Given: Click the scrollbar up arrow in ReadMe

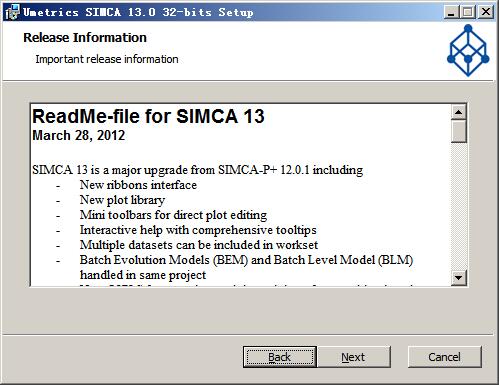Looking at the screenshot, I should (x=459, y=112).
